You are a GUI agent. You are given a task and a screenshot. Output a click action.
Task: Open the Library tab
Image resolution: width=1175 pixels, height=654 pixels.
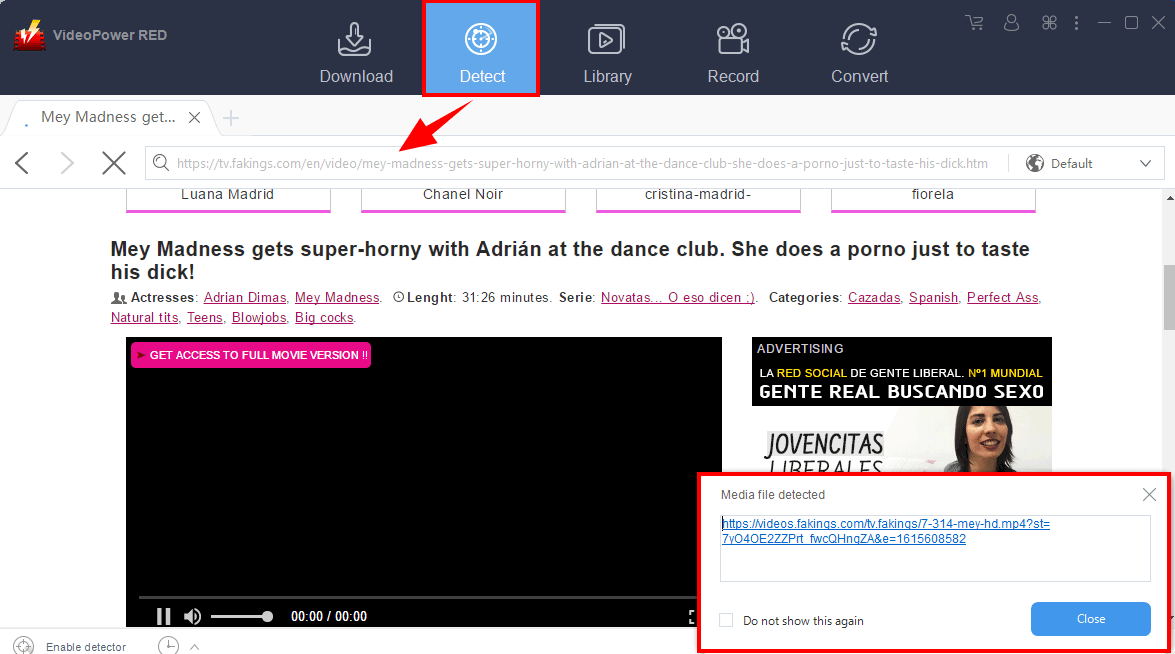[607, 53]
